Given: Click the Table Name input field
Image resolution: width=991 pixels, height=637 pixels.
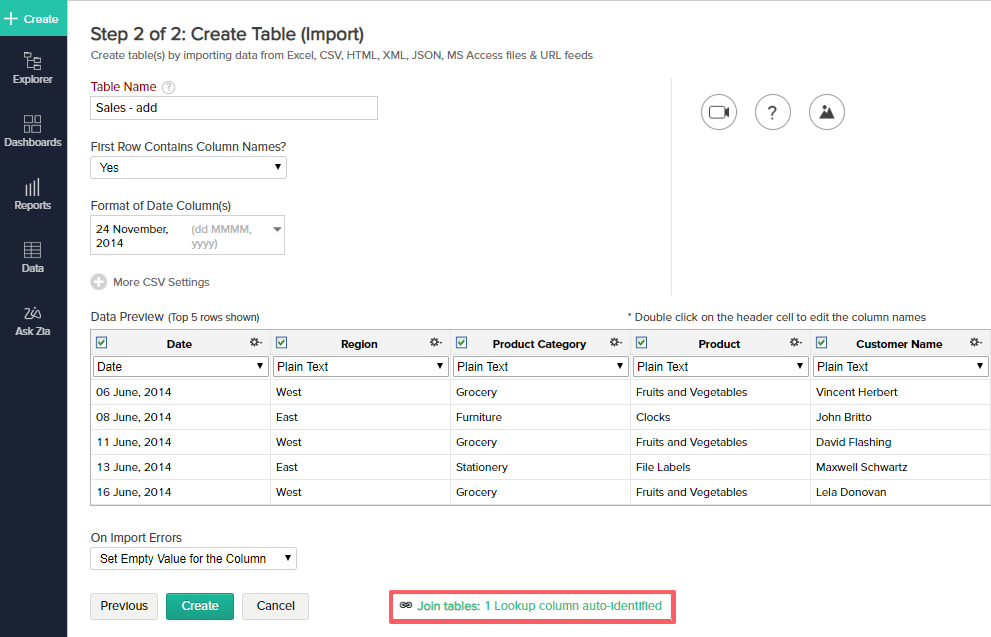Looking at the screenshot, I should [x=234, y=108].
